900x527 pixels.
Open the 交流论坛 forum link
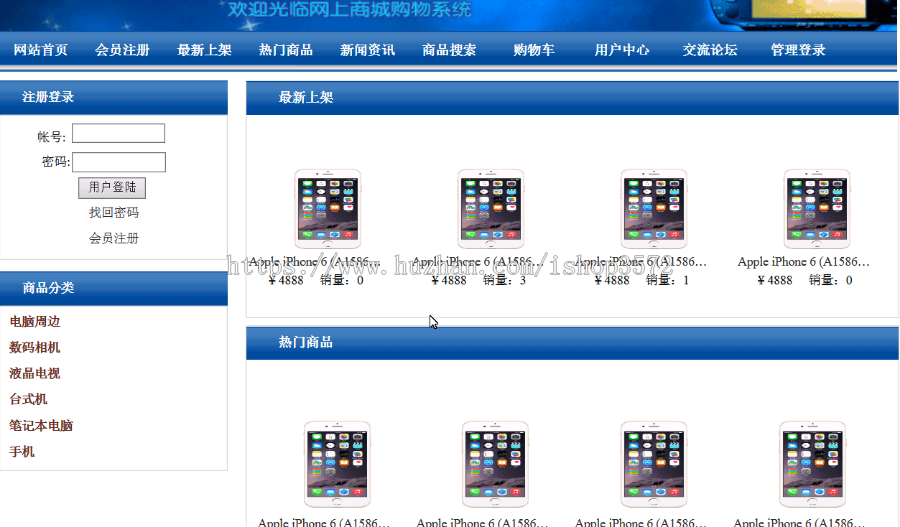[x=710, y=50]
